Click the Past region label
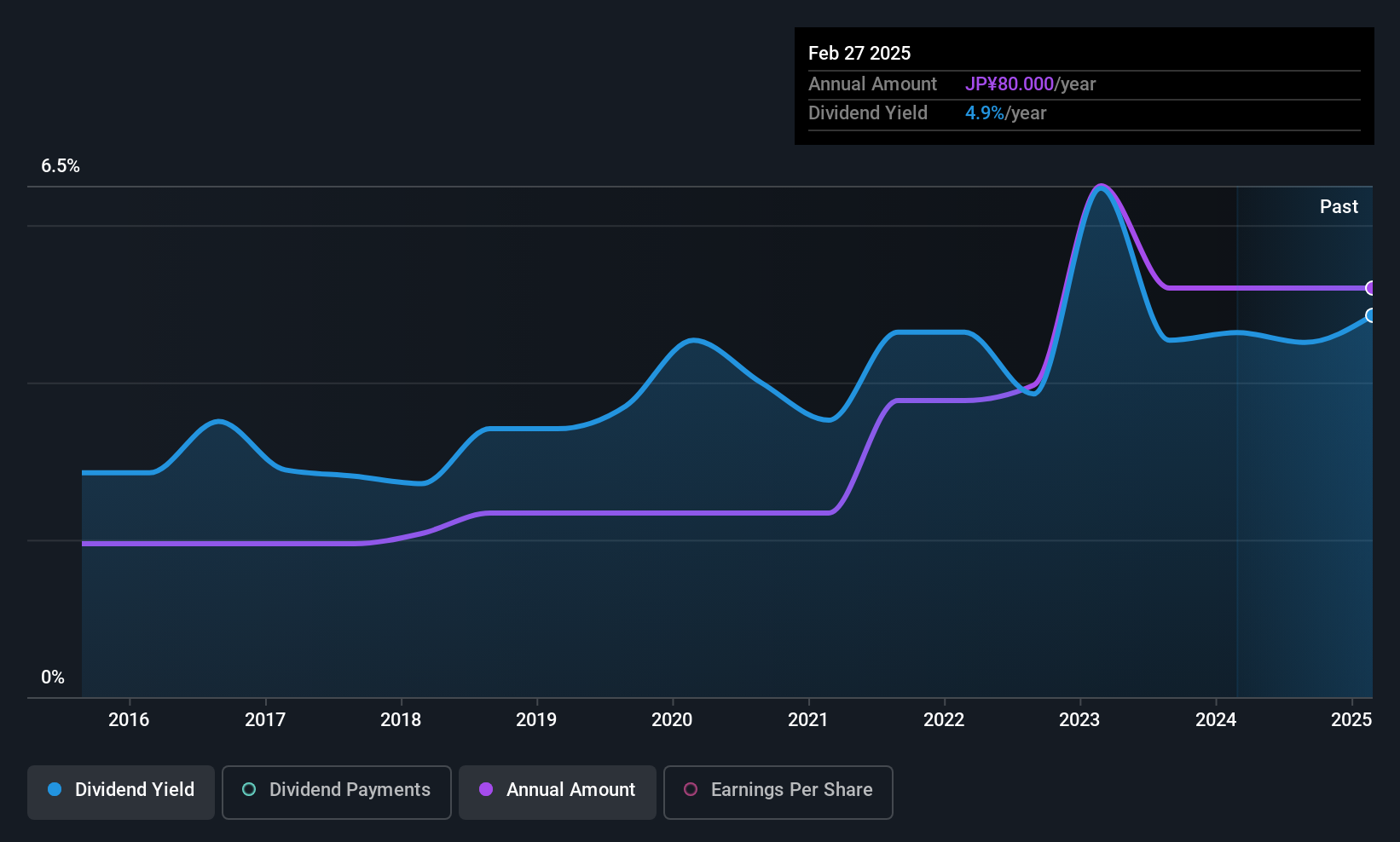 1339,207
